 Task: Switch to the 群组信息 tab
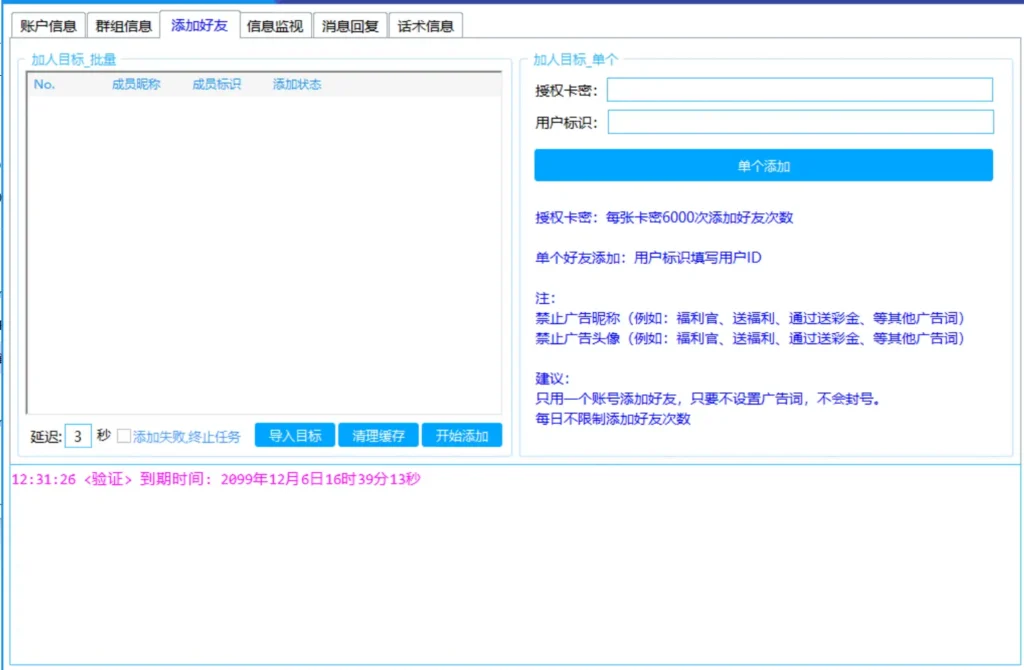tap(123, 26)
